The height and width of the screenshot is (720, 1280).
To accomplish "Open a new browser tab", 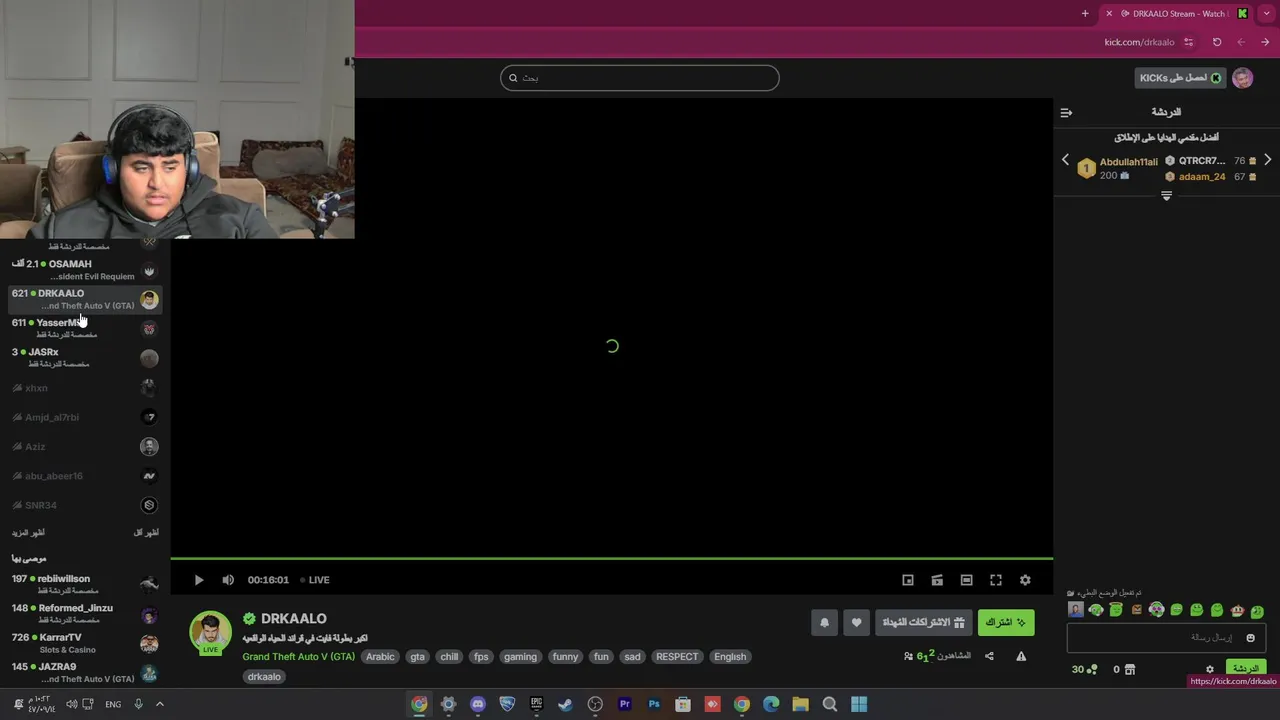I will click(x=1085, y=14).
